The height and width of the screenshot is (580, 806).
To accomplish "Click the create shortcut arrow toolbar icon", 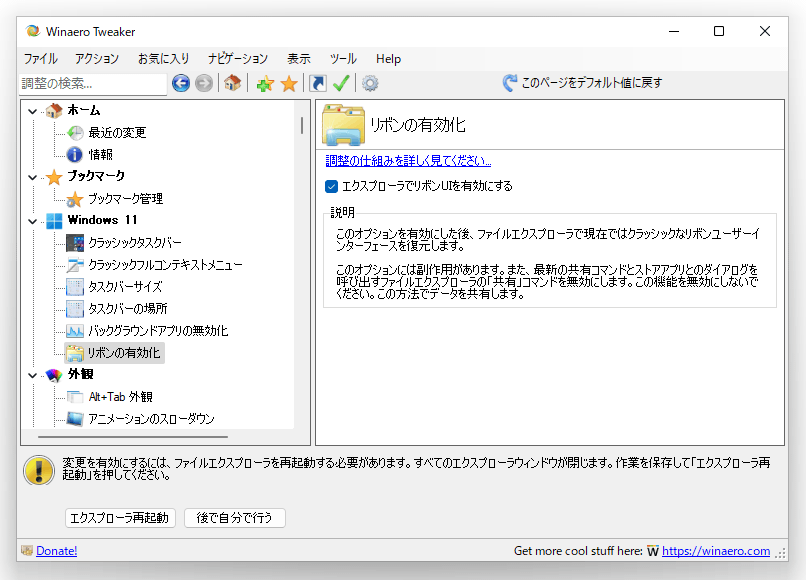I will 318,83.
